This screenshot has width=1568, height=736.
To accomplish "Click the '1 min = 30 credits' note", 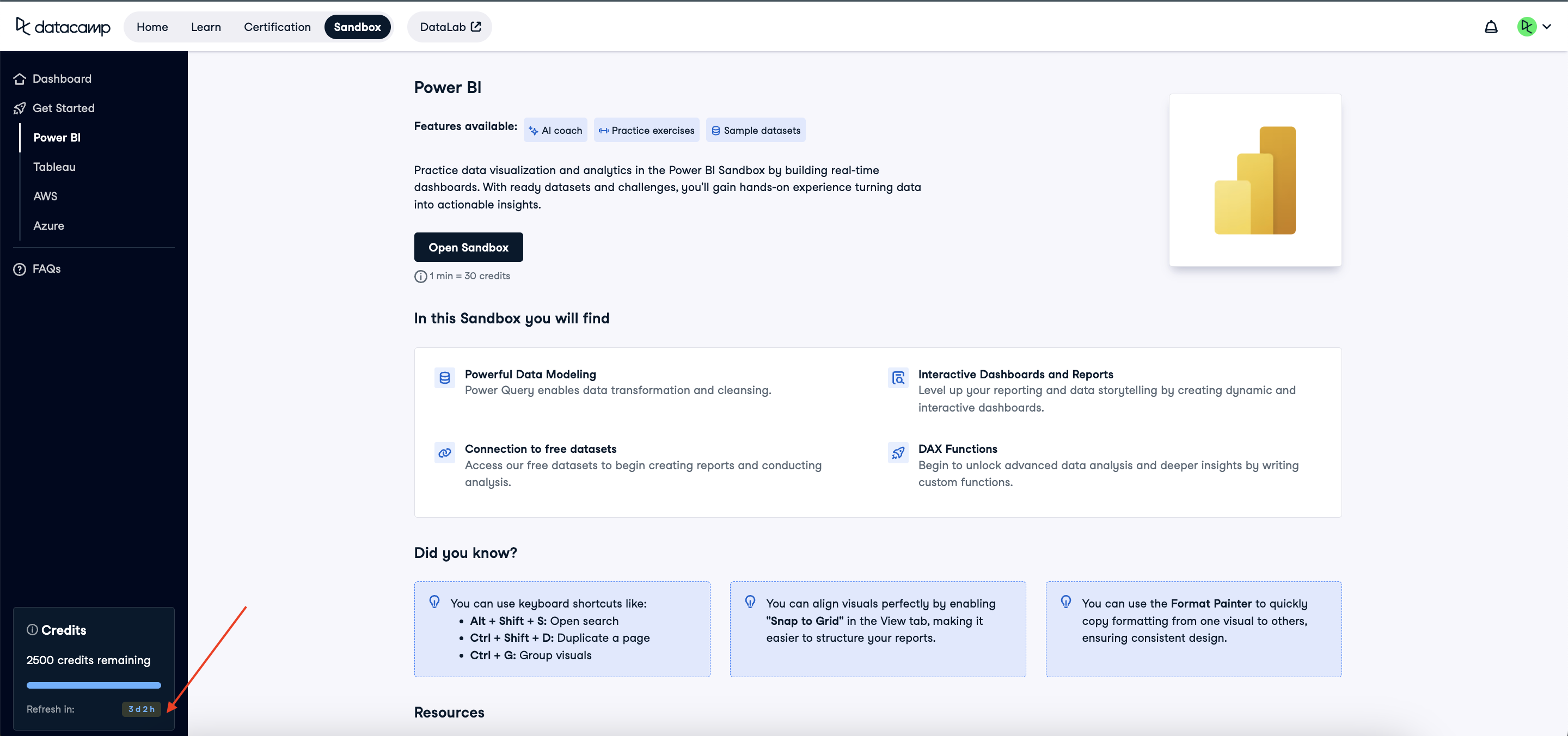I will 469,276.
